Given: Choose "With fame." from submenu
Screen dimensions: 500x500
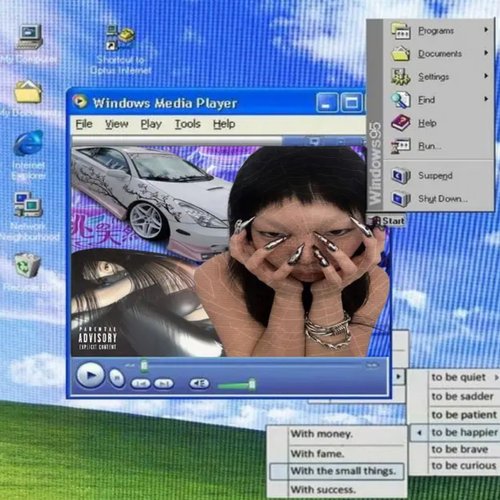Looking at the screenshot, I should point(317,453).
